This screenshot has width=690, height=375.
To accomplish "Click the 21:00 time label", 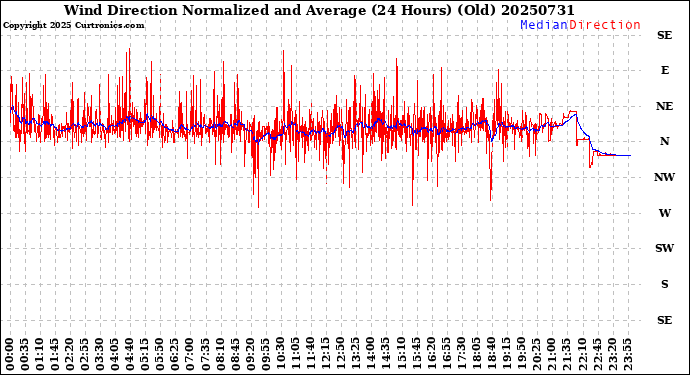I will [x=552, y=354].
